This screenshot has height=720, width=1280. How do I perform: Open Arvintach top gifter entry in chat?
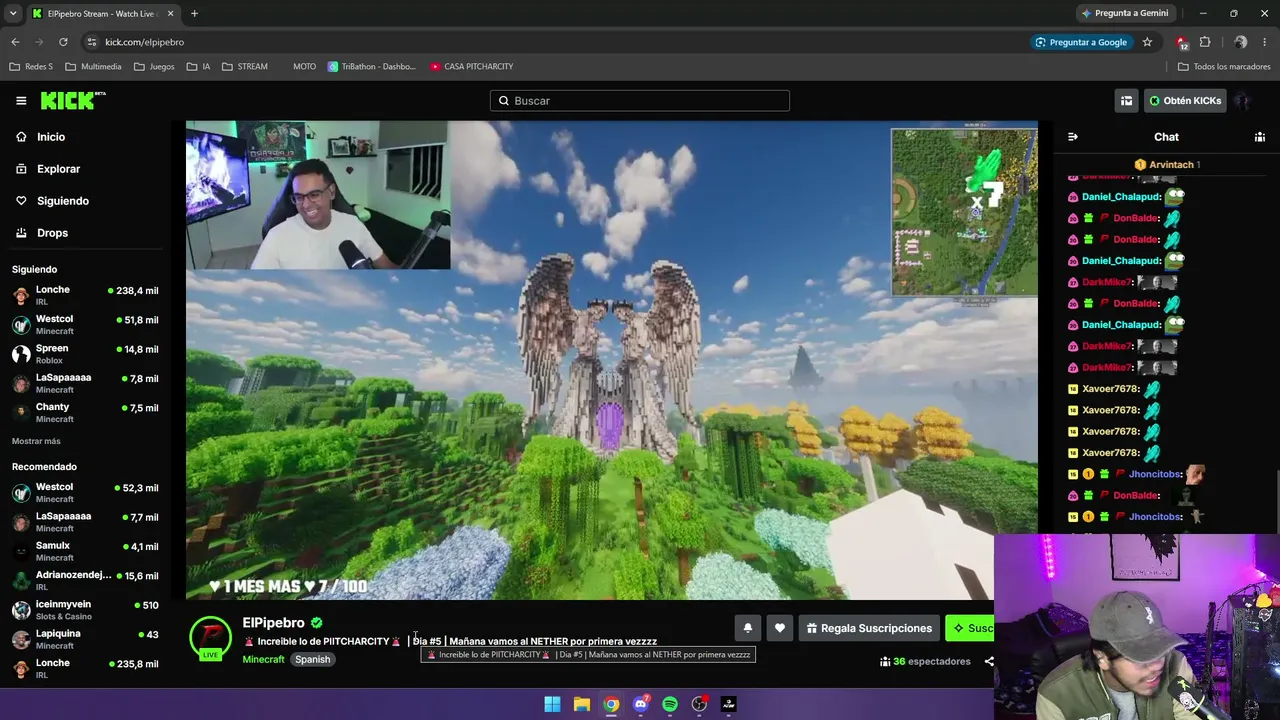point(1166,164)
